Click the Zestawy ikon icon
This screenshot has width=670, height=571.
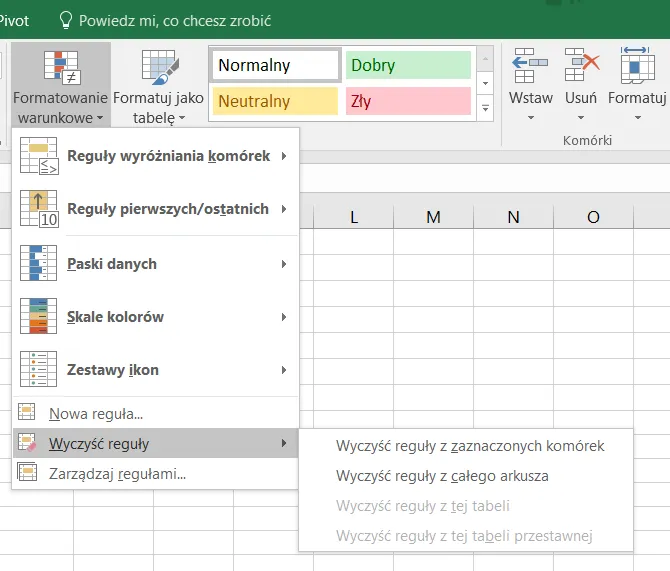39,370
